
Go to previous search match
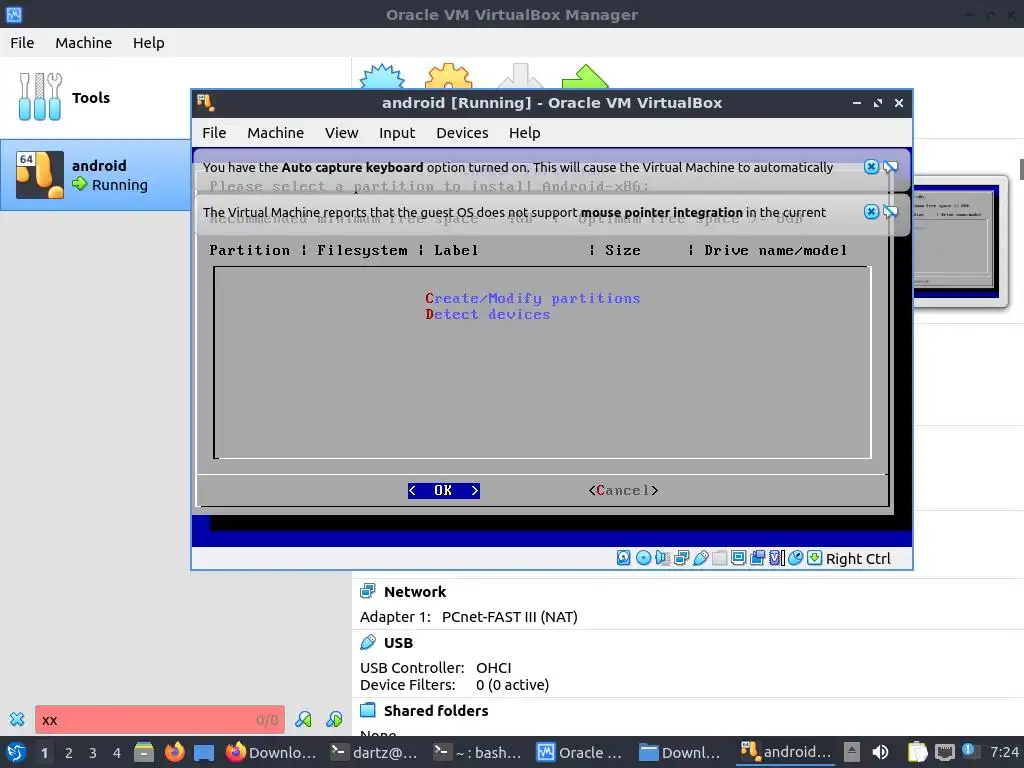tap(303, 720)
